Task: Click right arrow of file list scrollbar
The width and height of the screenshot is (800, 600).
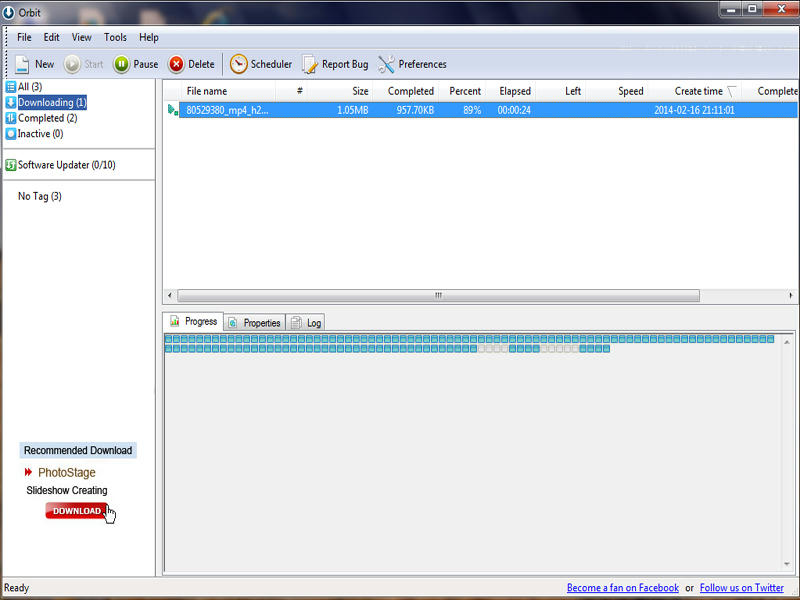Action: 791,295
